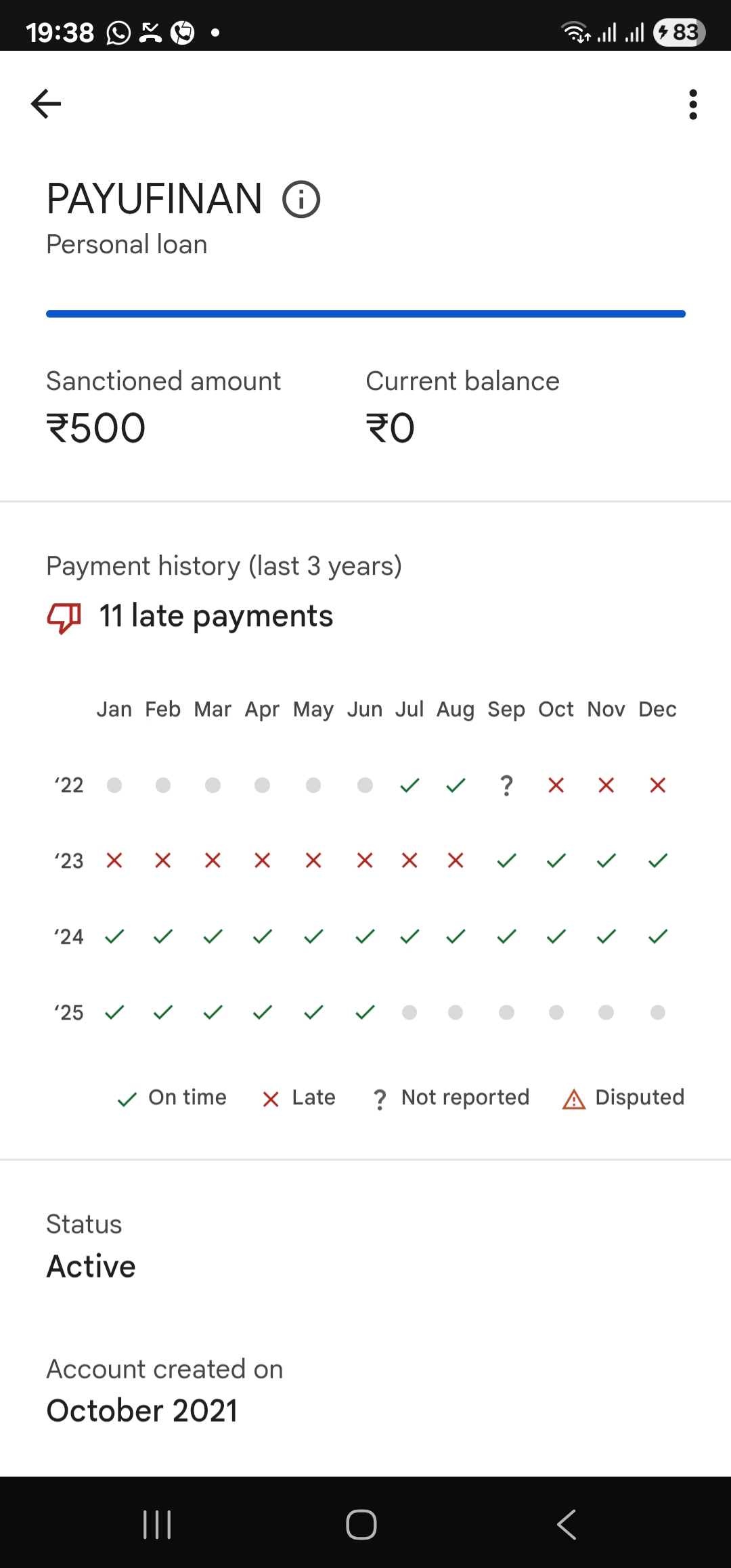Tap the December 2024 on-time checkmark
This screenshot has height=1568, width=731.
(x=658, y=936)
